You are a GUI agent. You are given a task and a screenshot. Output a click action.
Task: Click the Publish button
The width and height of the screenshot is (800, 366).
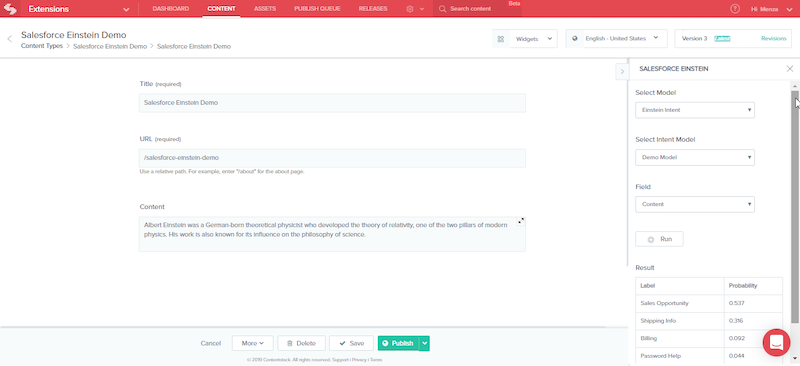(398, 343)
